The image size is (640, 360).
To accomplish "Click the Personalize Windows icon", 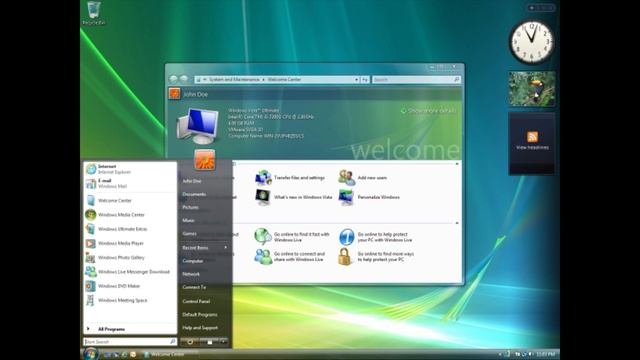I will click(x=347, y=197).
